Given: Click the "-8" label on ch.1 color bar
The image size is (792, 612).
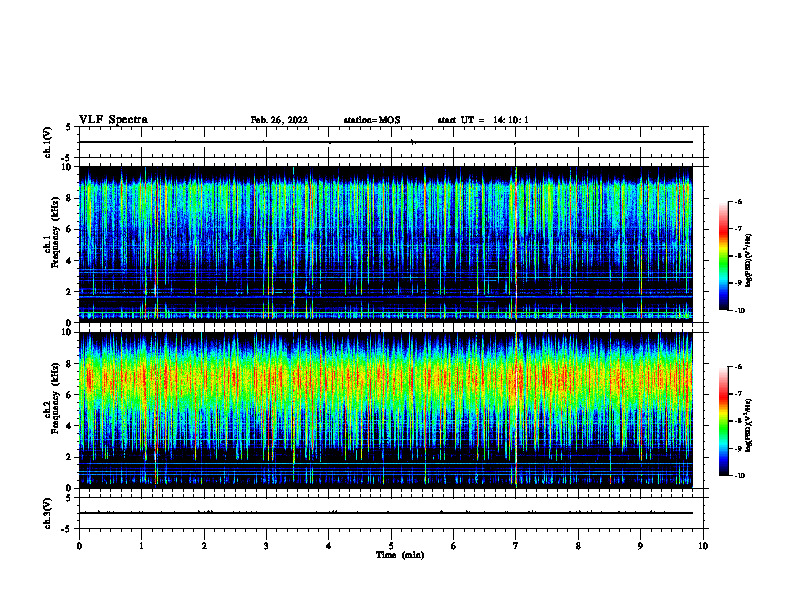Looking at the screenshot, I should click(x=737, y=256).
